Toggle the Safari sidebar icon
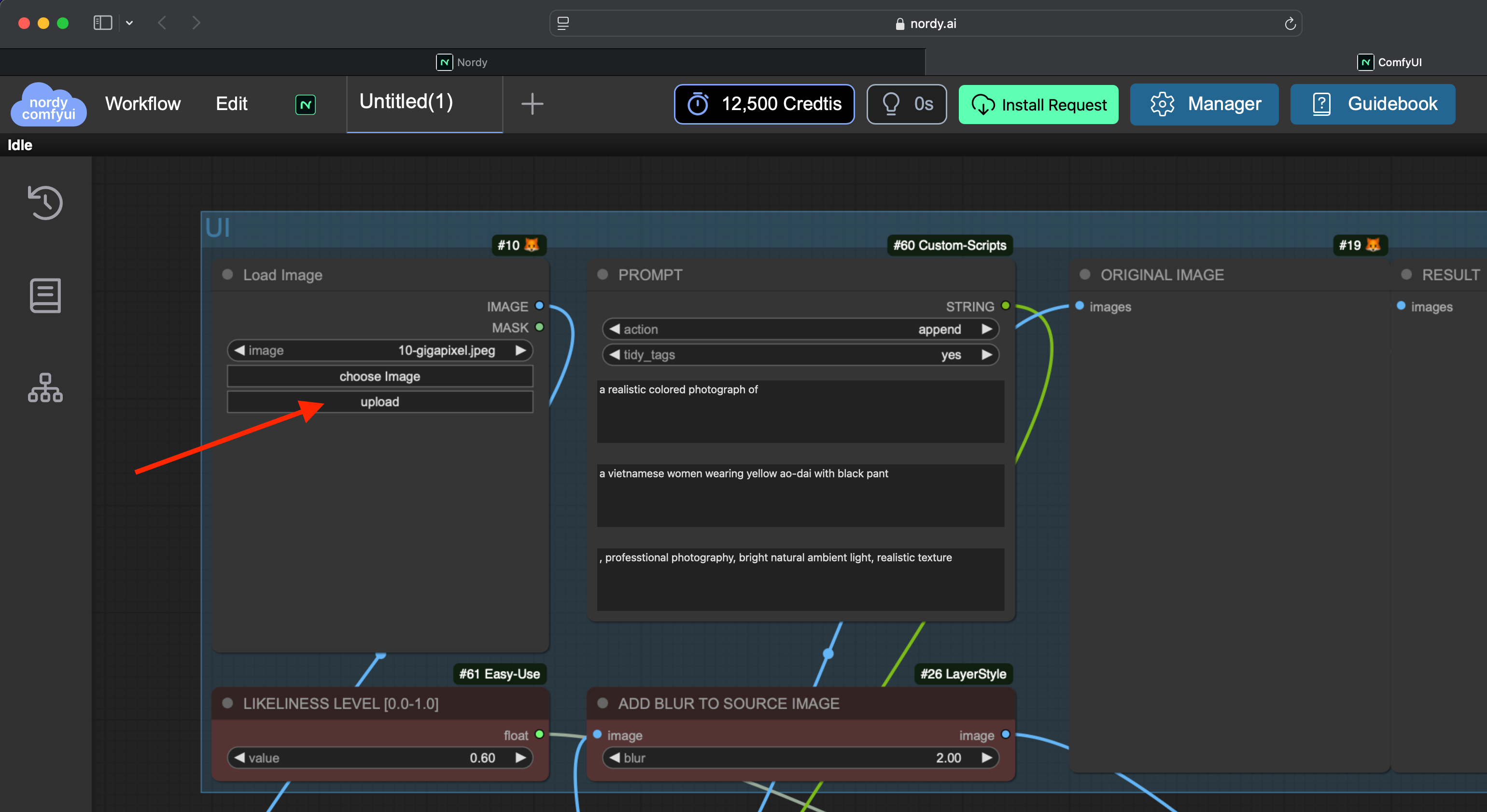 coord(103,23)
